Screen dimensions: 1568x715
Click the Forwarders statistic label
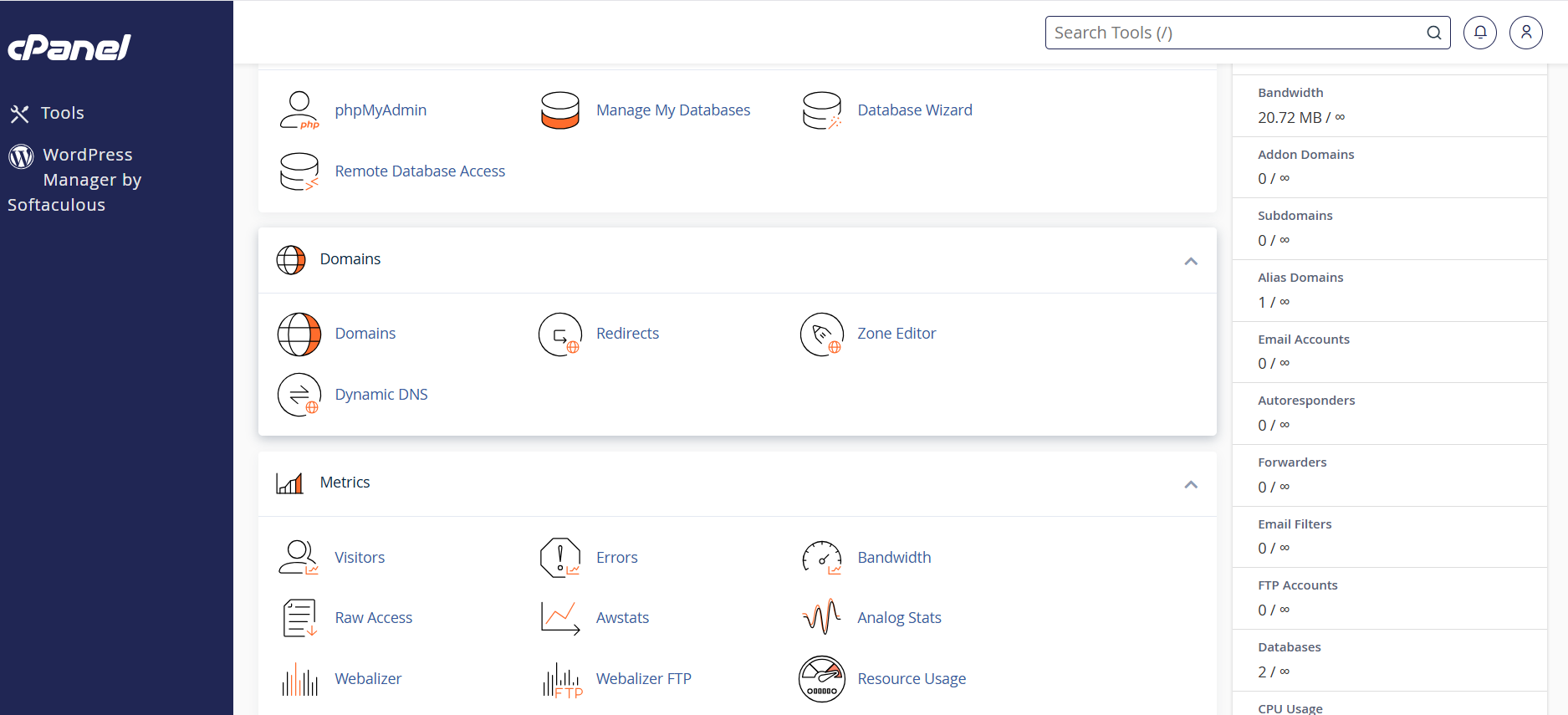1292,462
